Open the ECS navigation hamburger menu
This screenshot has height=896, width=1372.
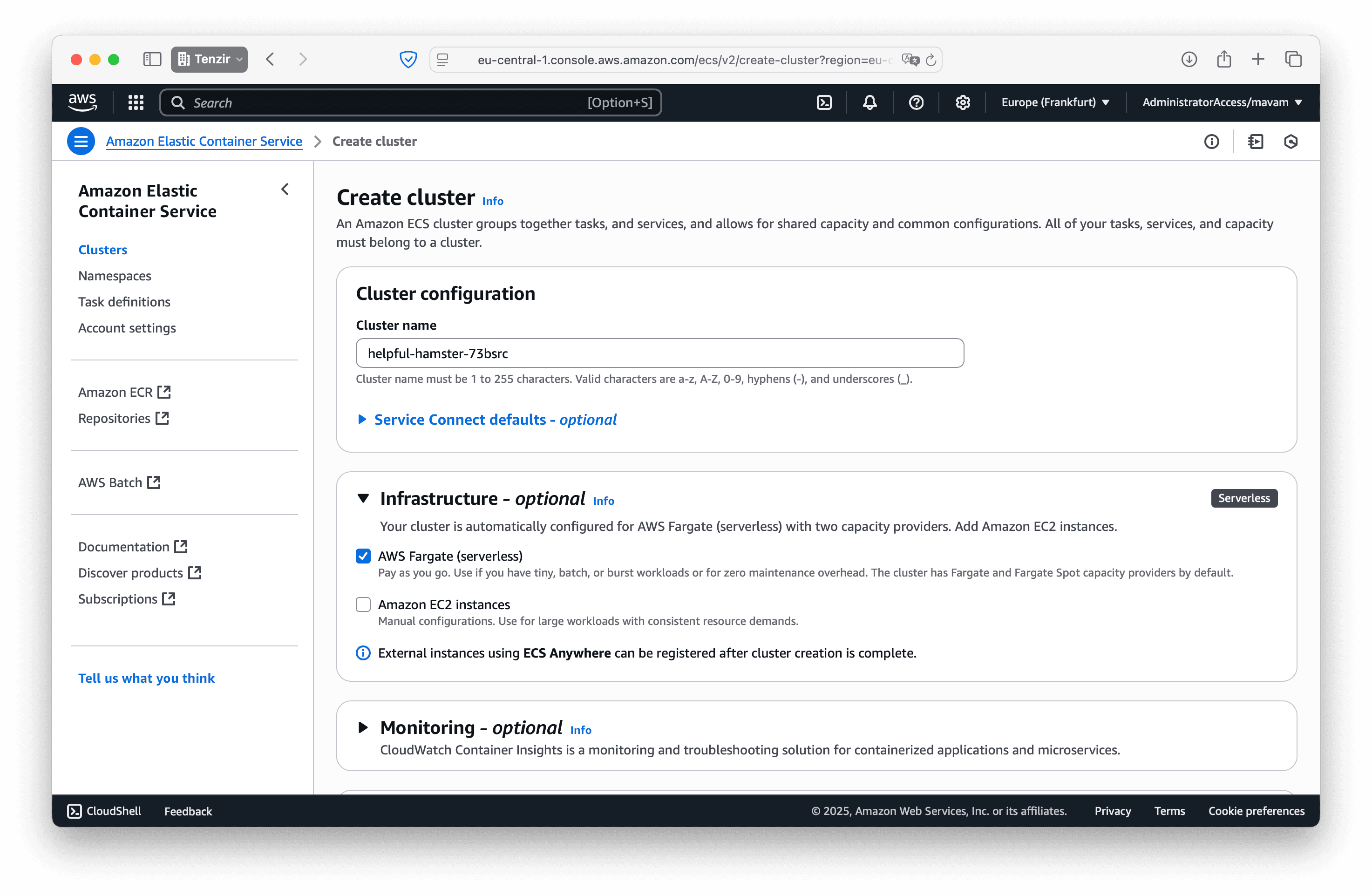[x=81, y=141]
